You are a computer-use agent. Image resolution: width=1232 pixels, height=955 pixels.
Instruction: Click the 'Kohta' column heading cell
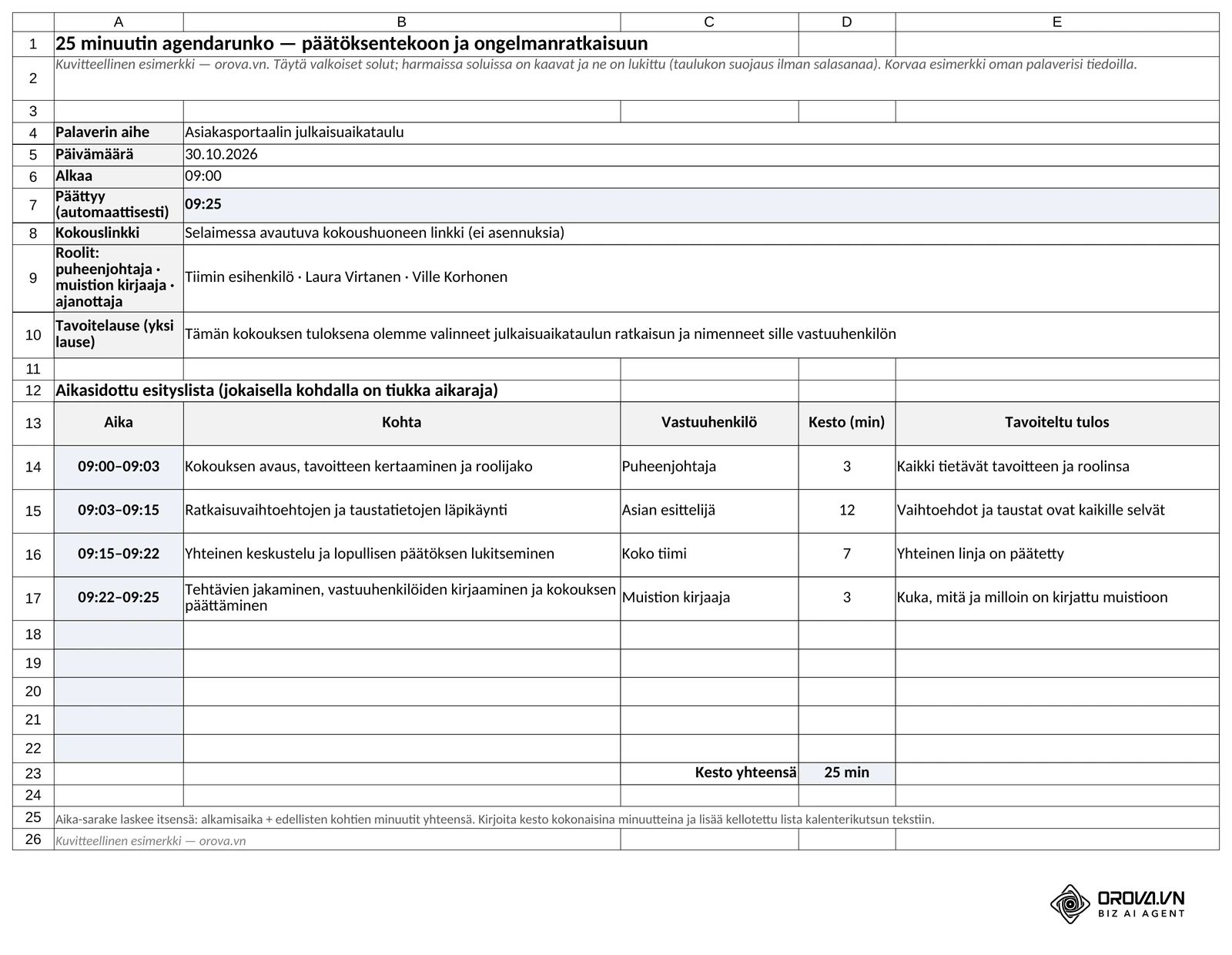coord(402,423)
